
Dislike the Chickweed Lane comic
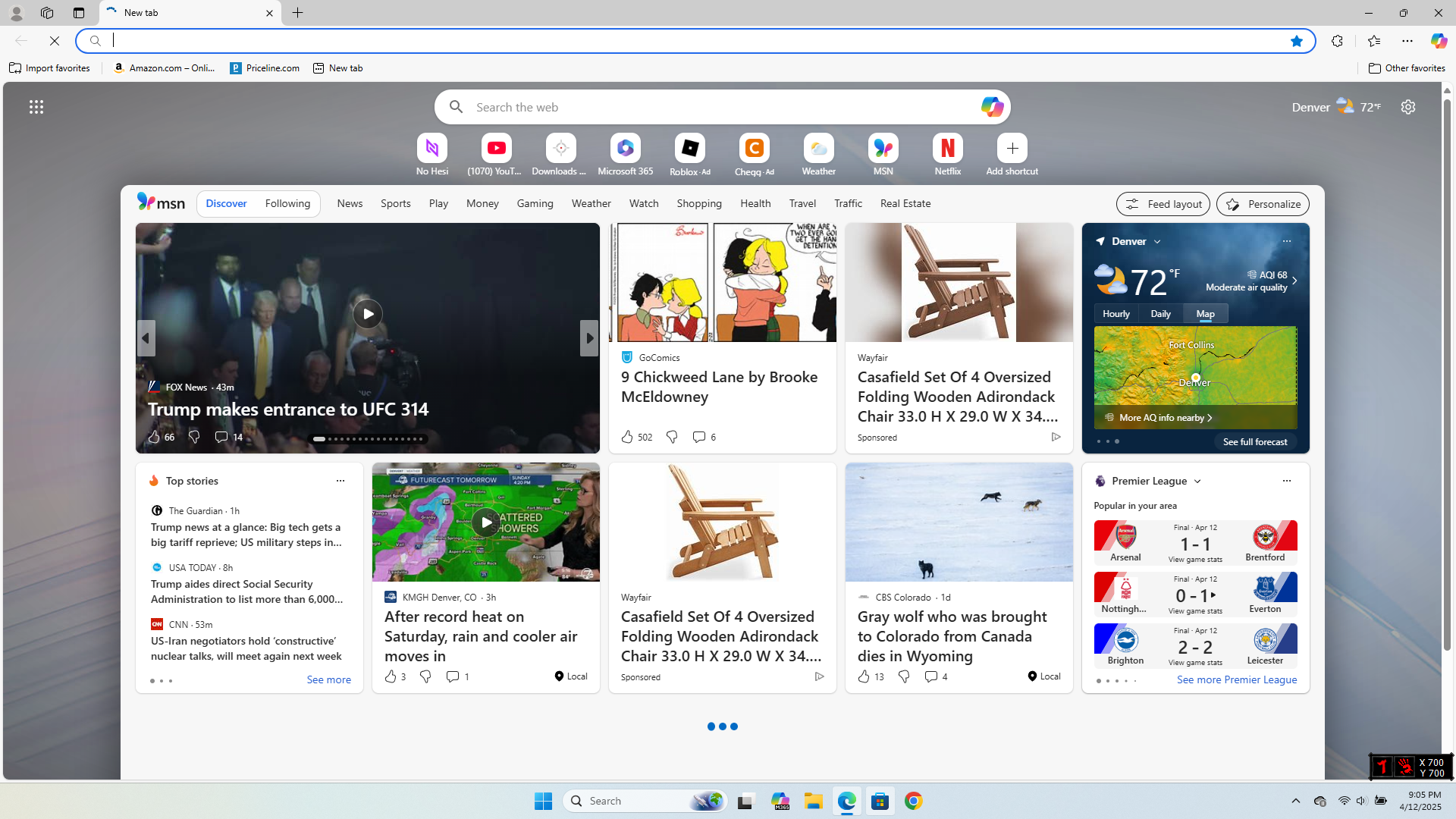pyautogui.click(x=672, y=437)
